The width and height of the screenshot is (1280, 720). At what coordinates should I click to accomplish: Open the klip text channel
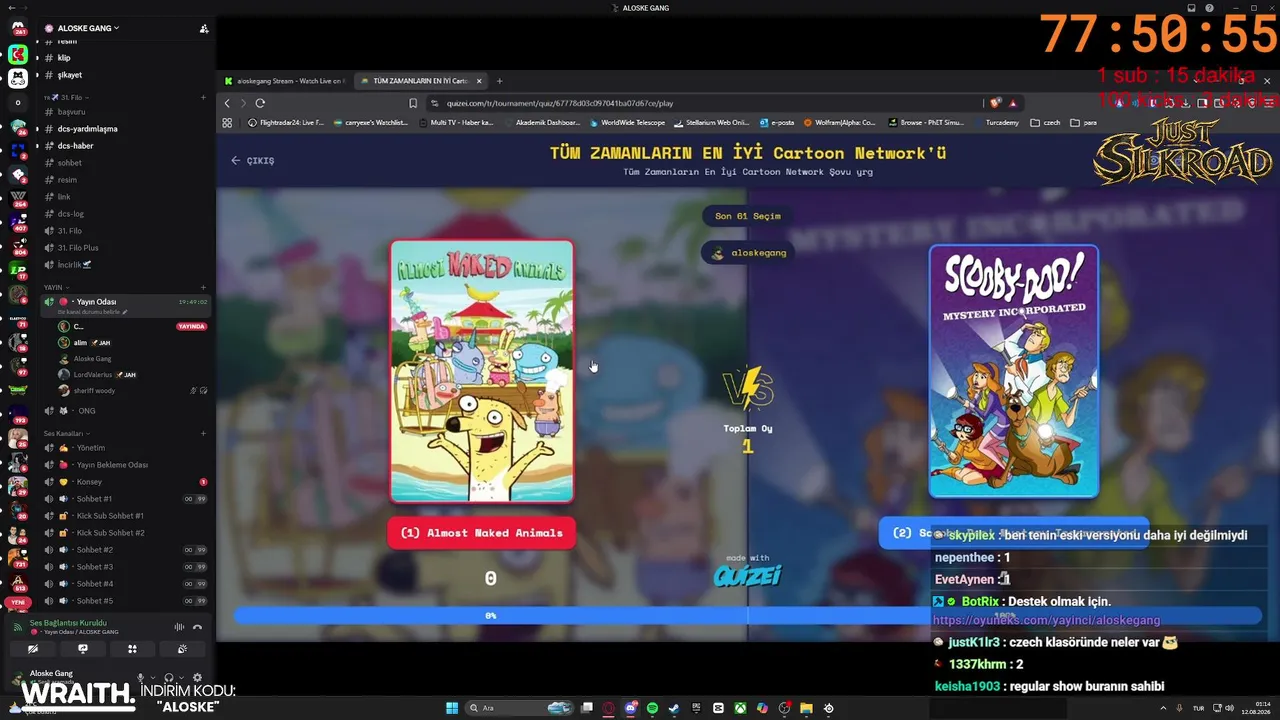(x=125, y=58)
